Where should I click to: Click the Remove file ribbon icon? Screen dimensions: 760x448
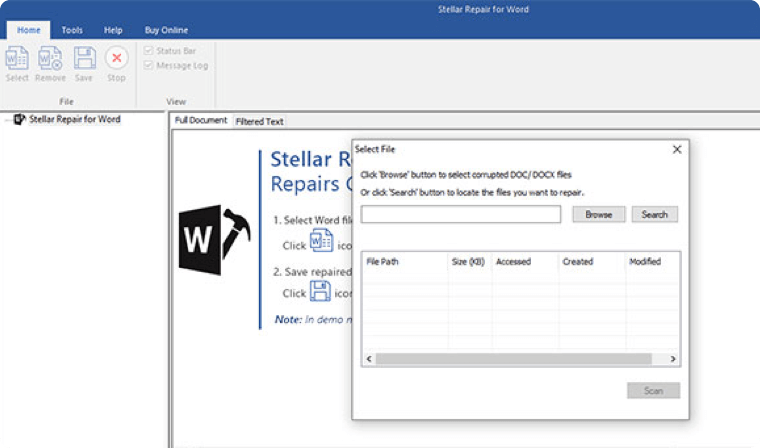[50, 60]
